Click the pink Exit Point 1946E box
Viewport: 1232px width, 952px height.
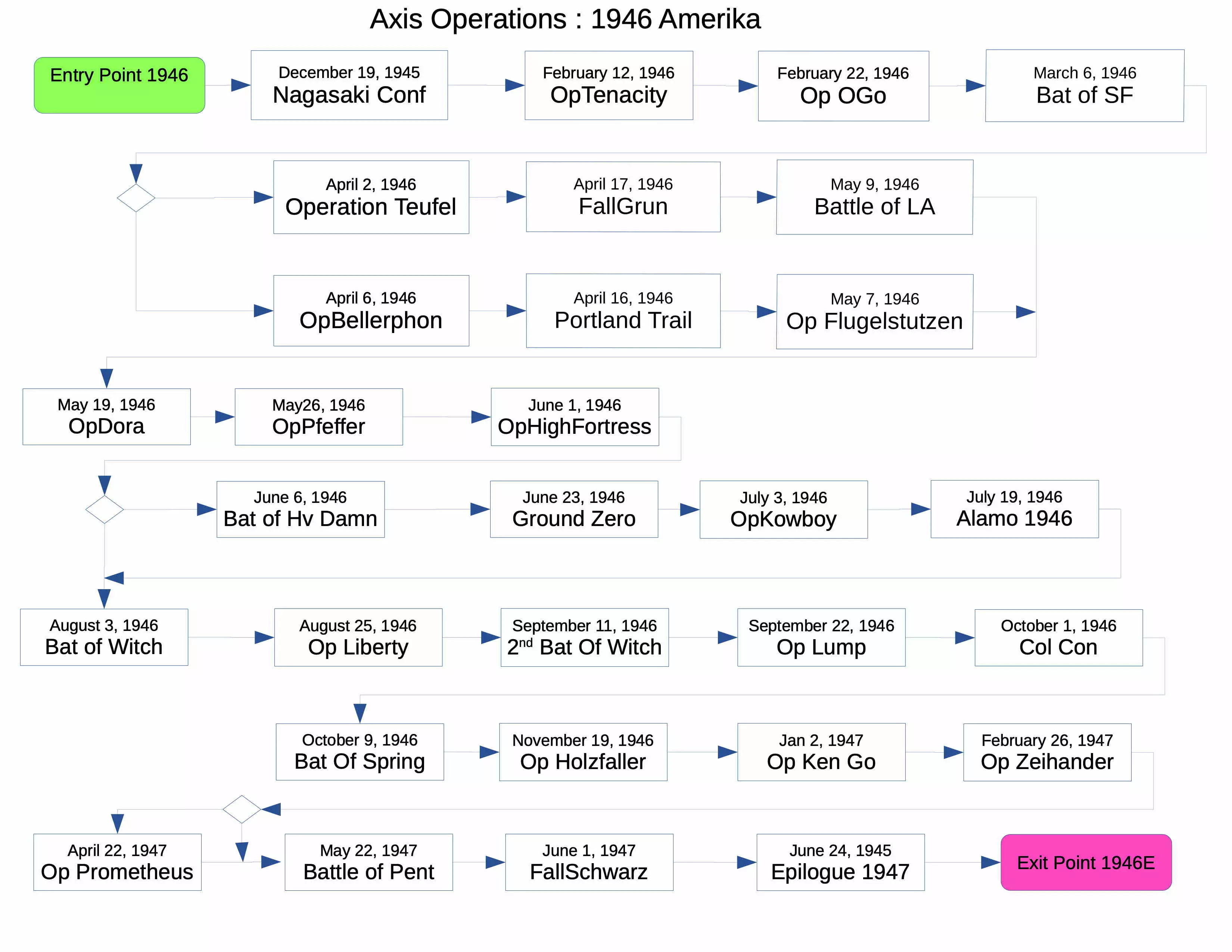coord(1085,862)
